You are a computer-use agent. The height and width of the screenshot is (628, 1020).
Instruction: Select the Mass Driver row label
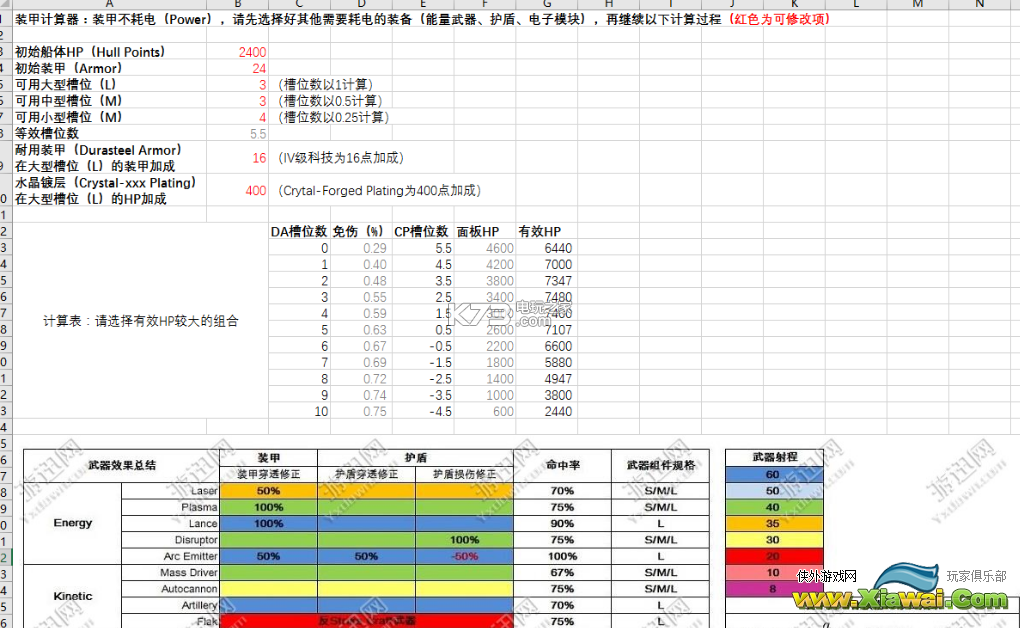170,573
